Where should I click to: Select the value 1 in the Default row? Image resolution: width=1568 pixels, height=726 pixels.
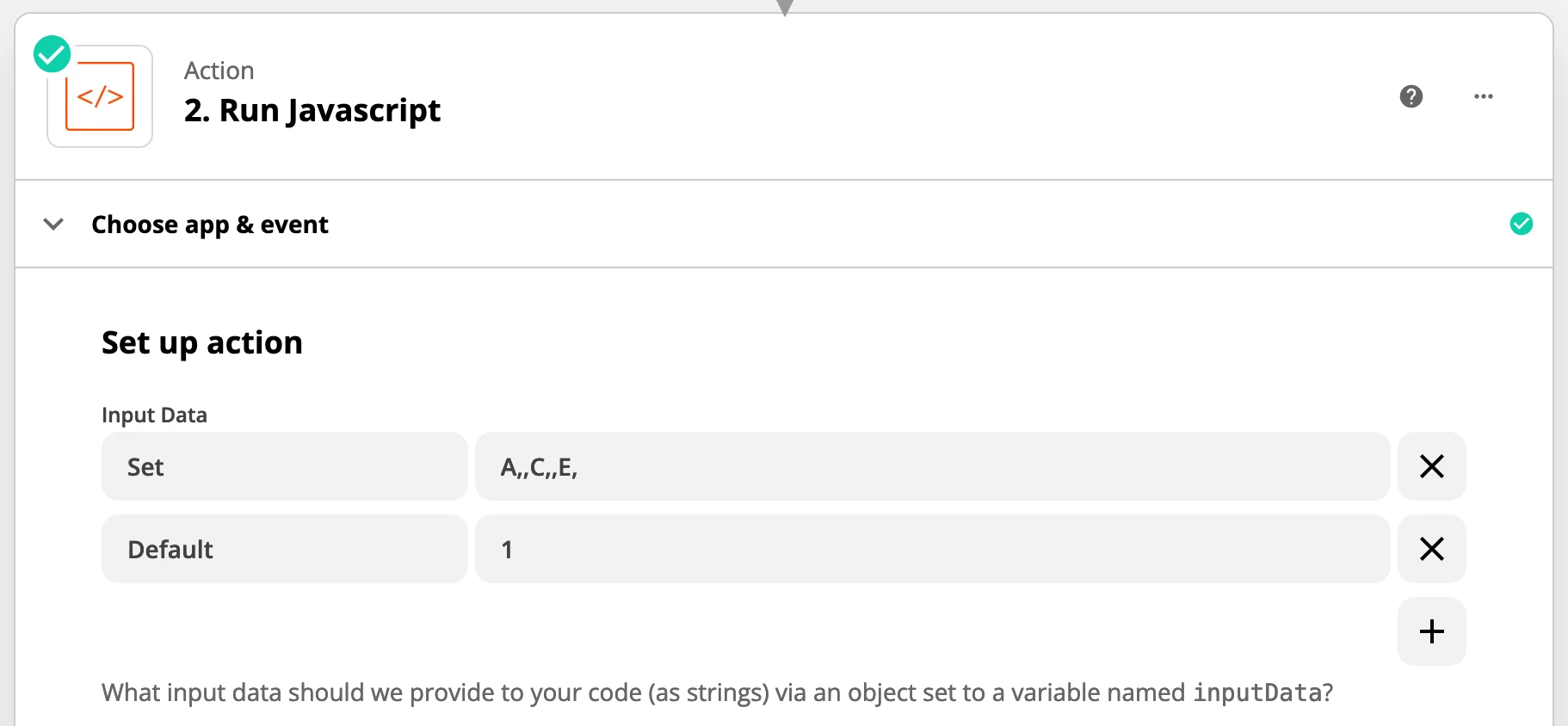[x=934, y=549]
